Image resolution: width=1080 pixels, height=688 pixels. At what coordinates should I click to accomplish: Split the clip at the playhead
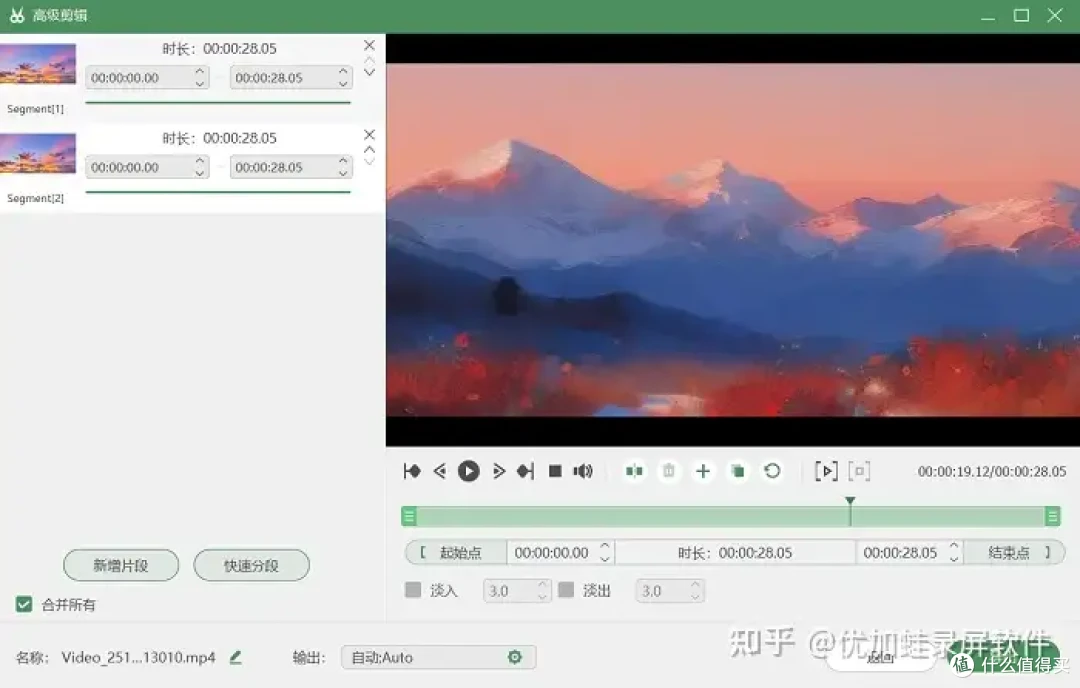[x=634, y=471]
